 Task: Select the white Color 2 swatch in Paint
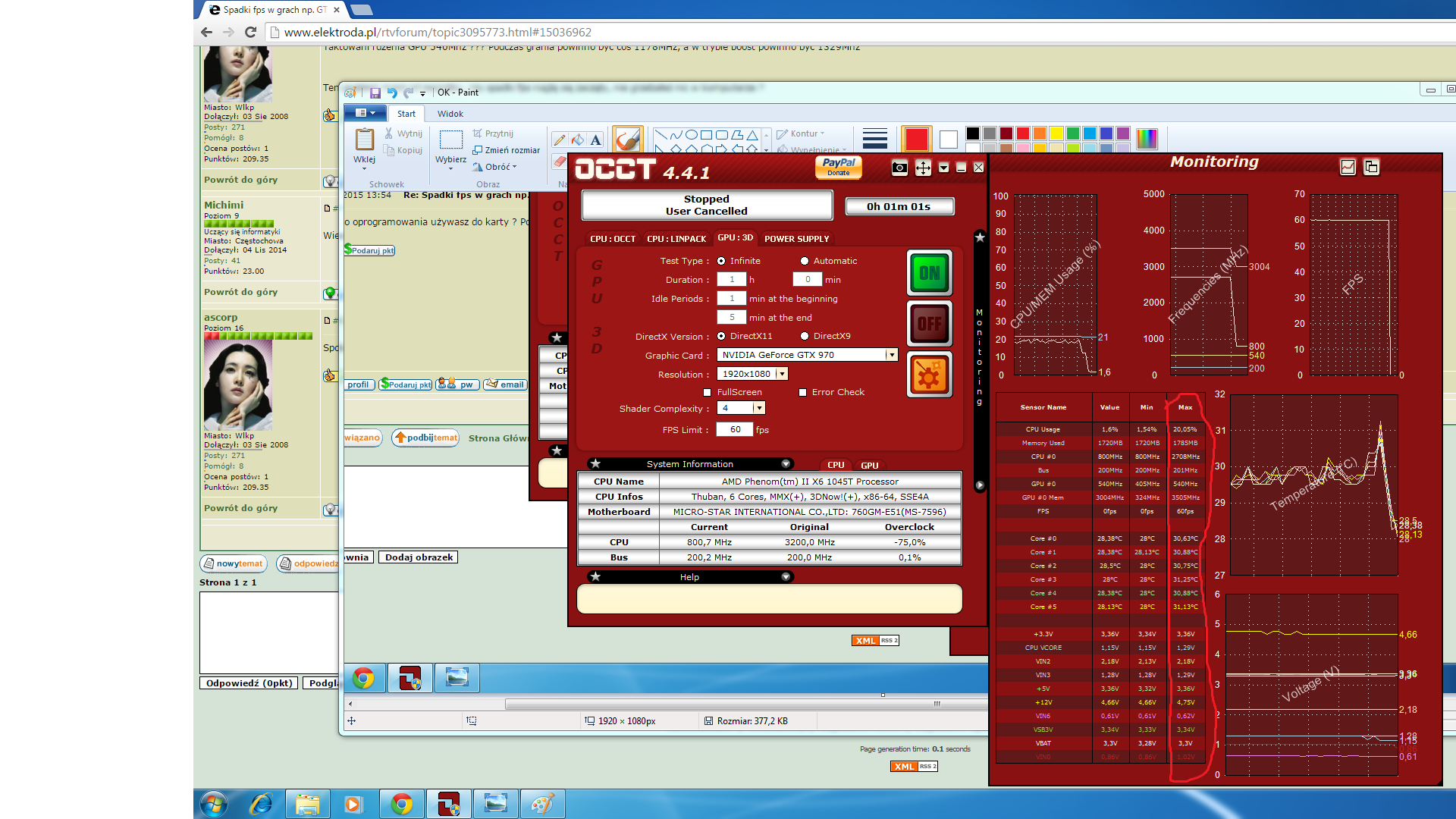(x=948, y=140)
